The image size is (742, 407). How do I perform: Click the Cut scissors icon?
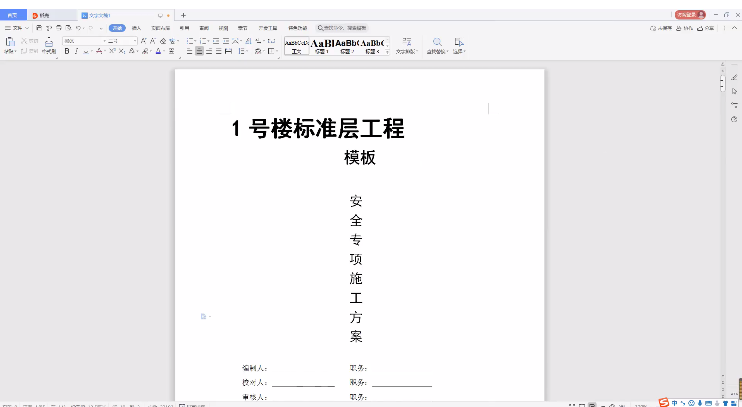(x=24, y=41)
